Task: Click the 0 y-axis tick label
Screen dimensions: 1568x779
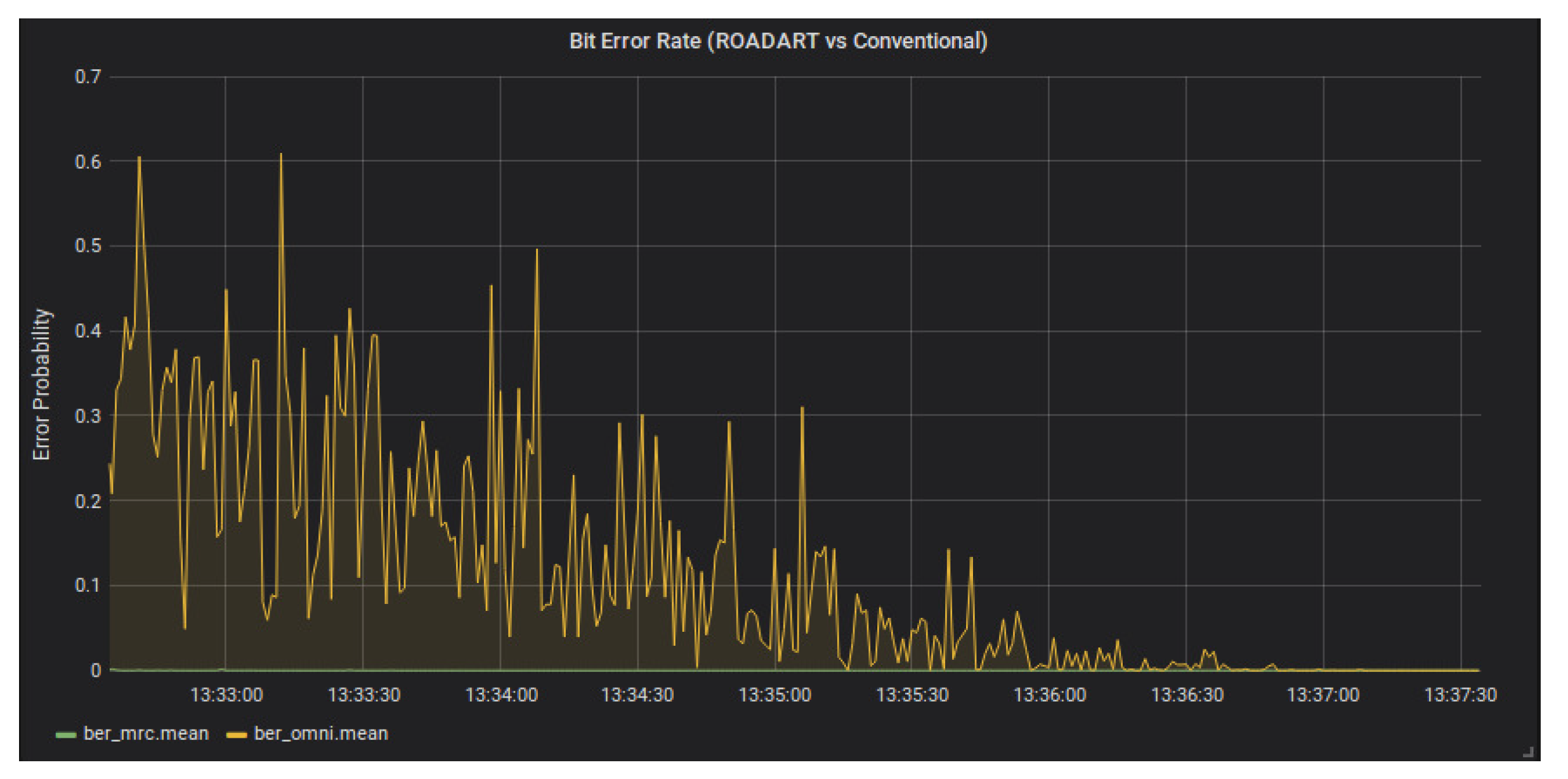Action: (x=95, y=671)
